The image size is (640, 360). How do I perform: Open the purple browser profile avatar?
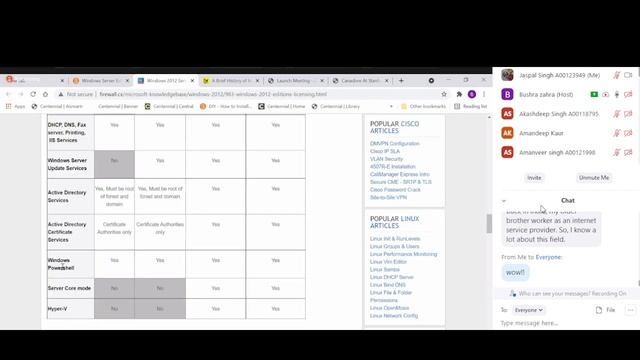pos(472,94)
